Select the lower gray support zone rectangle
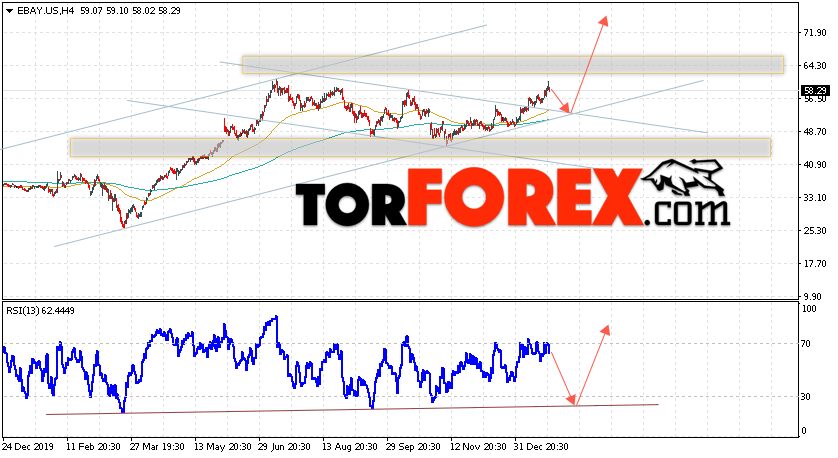Image resolution: width=838 pixels, height=458 pixels. [420, 148]
